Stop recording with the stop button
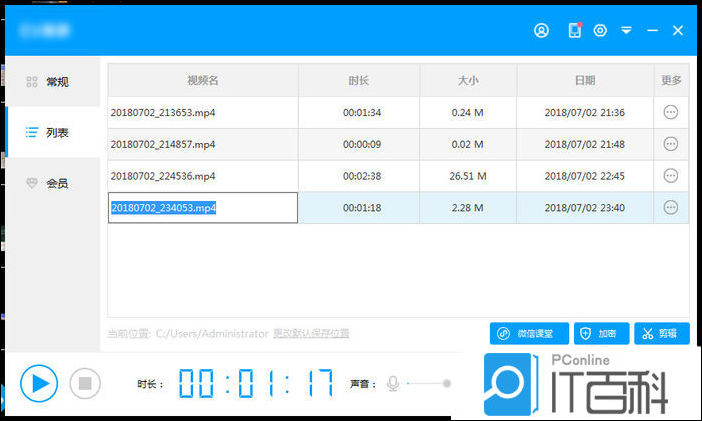This screenshot has height=421, width=702. (x=85, y=383)
